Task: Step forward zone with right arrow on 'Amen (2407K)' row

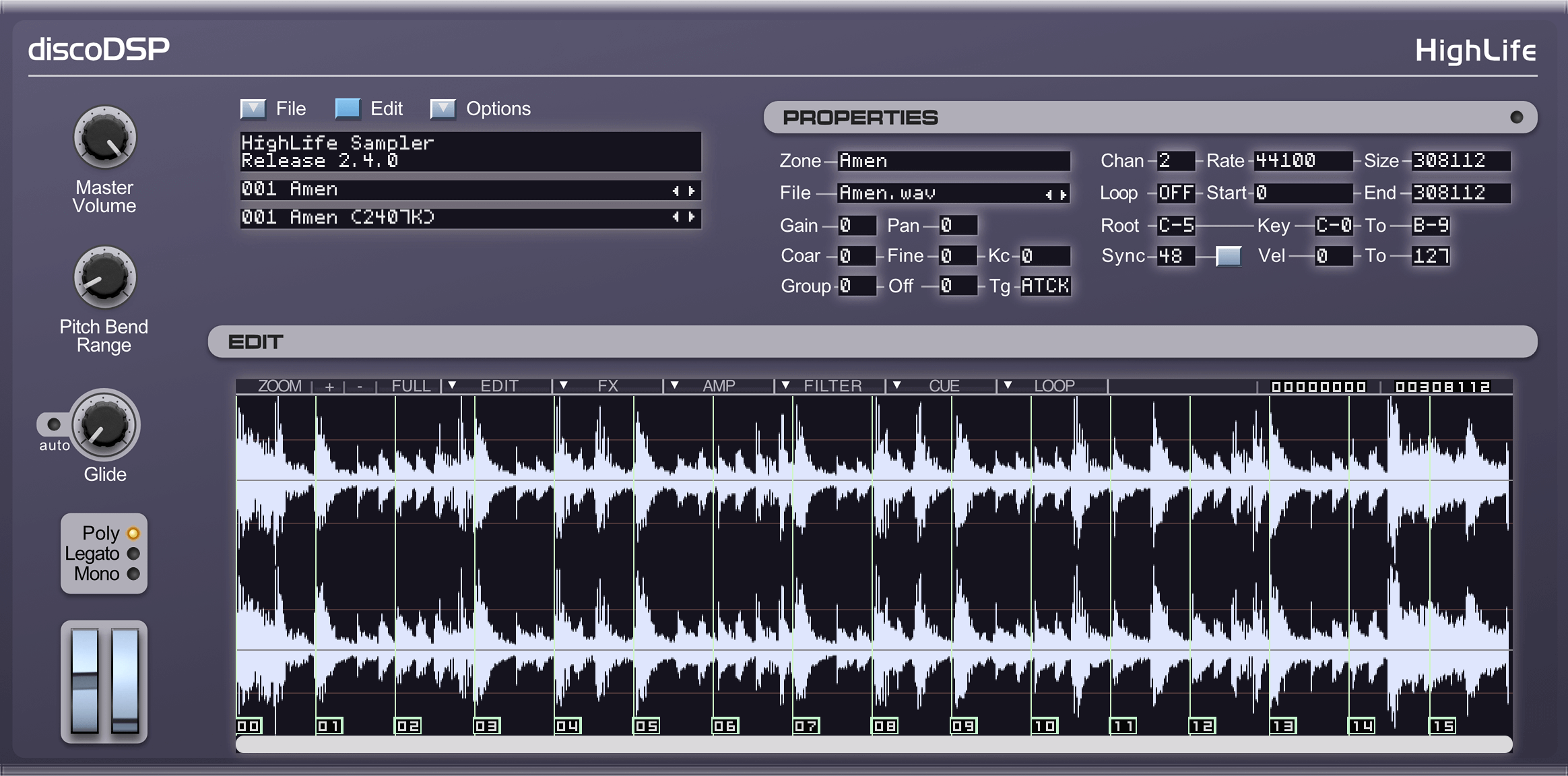Action: pyautogui.click(x=692, y=217)
